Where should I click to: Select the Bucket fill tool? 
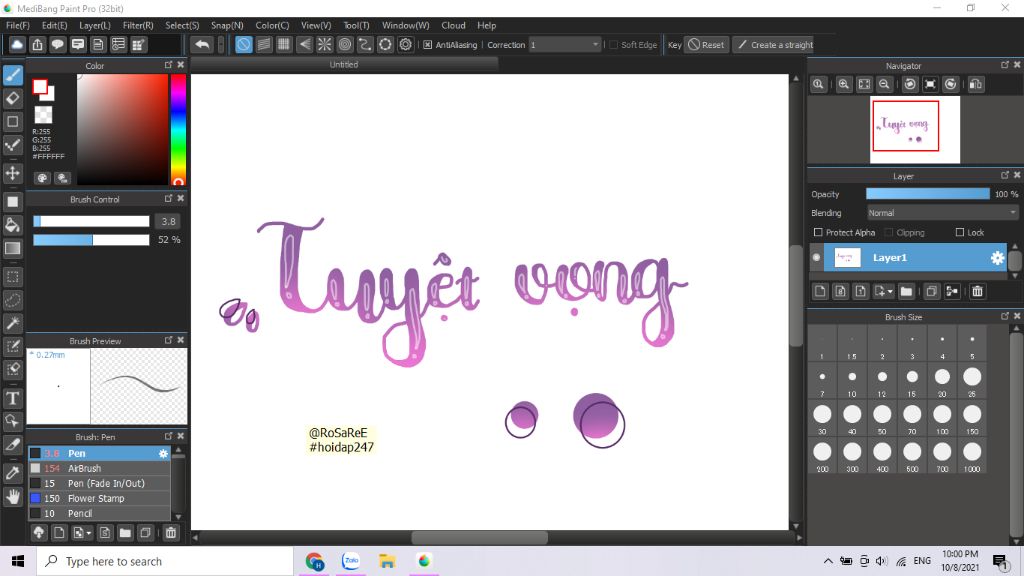12,225
